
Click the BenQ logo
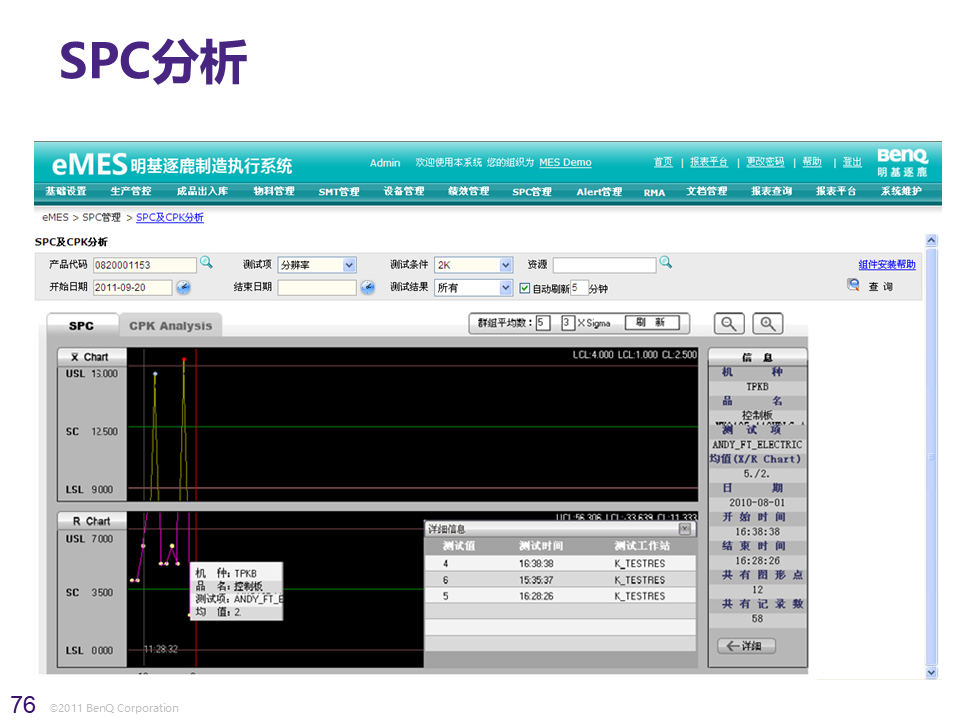(x=902, y=163)
